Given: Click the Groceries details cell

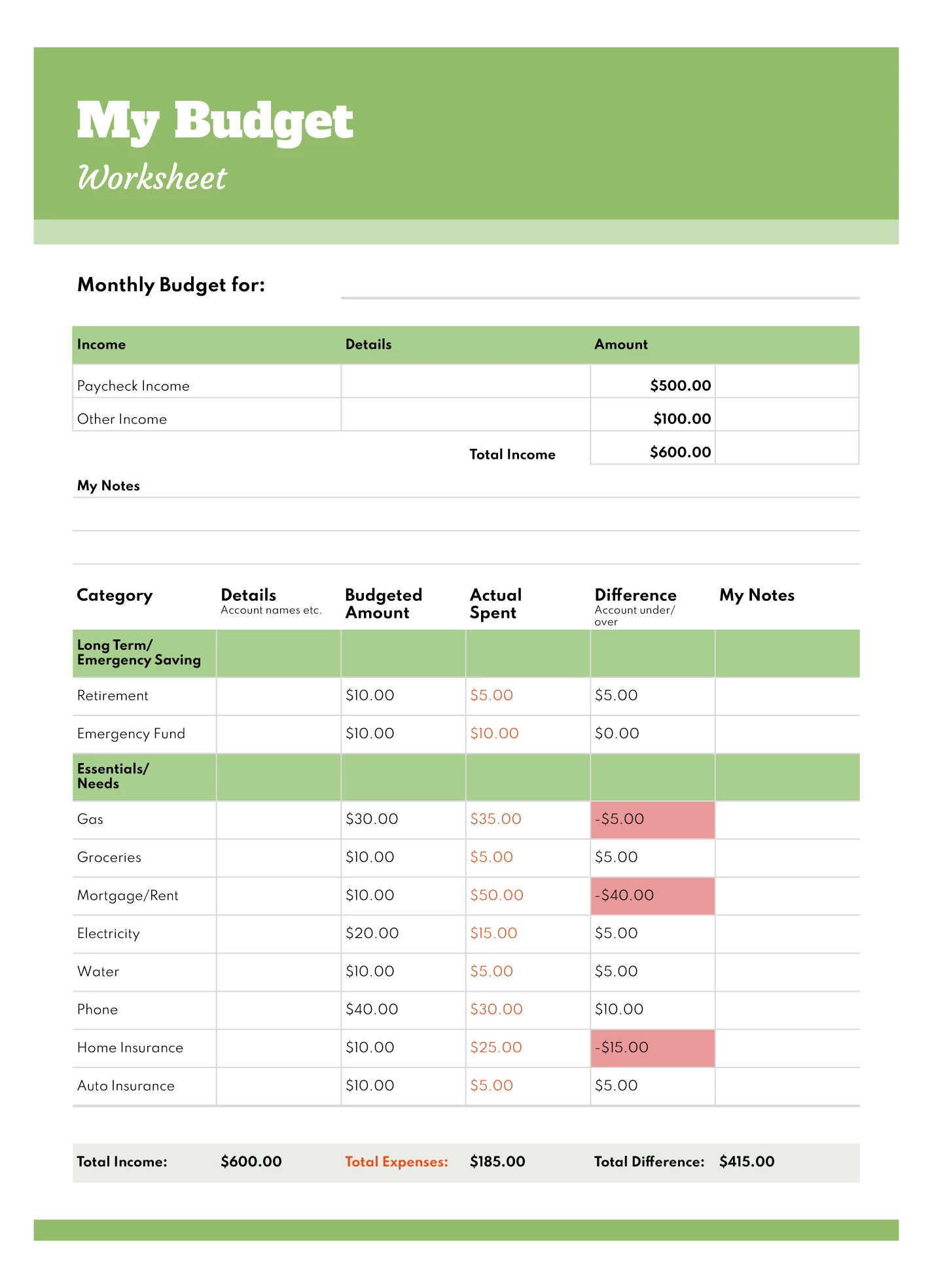Looking at the screenshot, I should coord(278,857).
